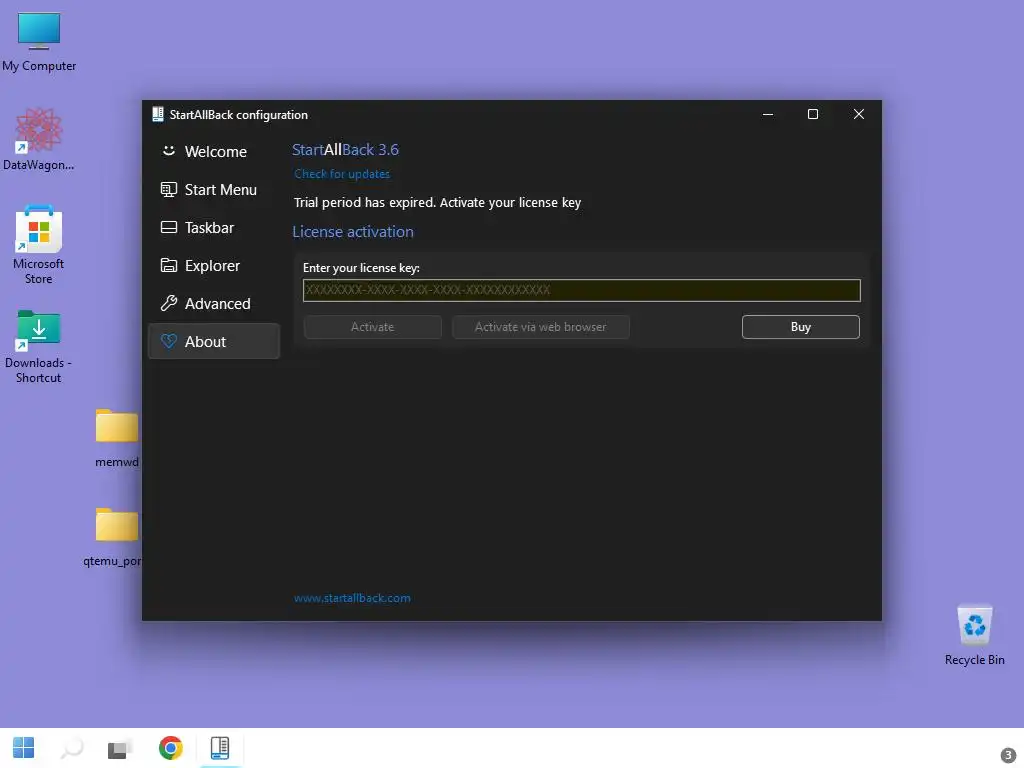This screenshot has width=1024, height=768.
Task: Select the memwd folder on the desktop
Action: [x=116, y=438]
